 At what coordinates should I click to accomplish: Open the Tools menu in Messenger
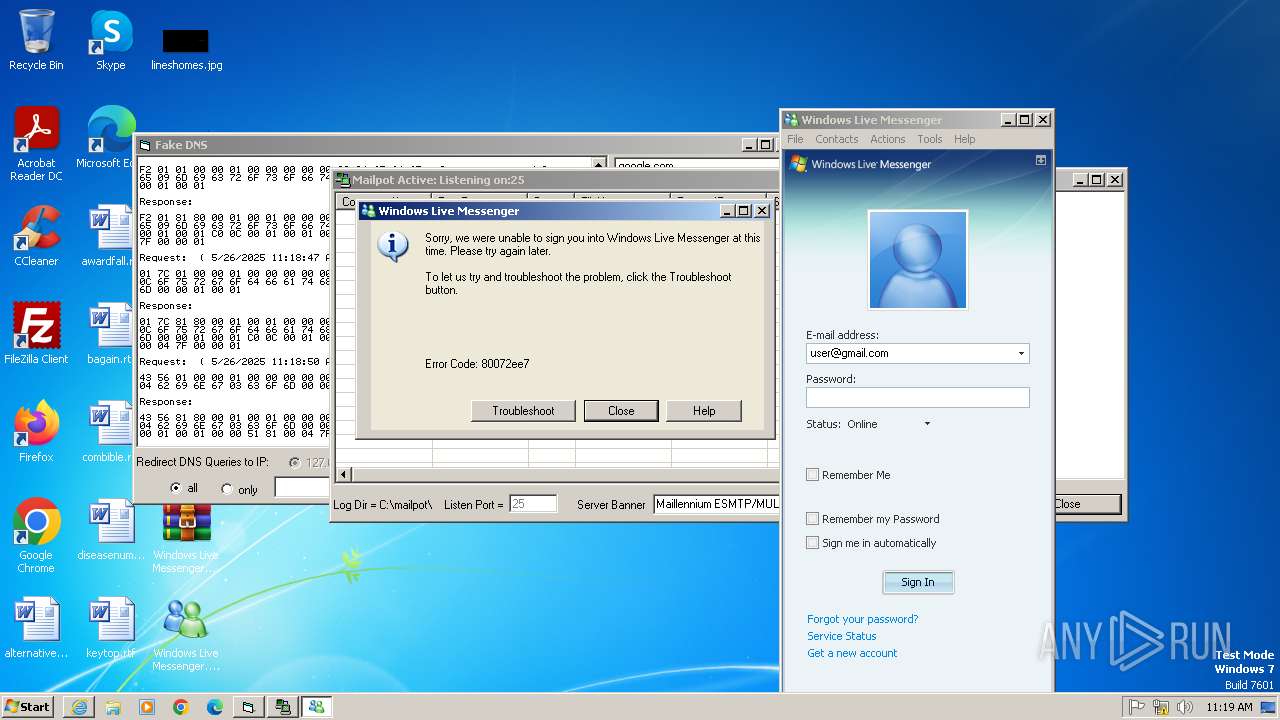(x=930, y=139)
